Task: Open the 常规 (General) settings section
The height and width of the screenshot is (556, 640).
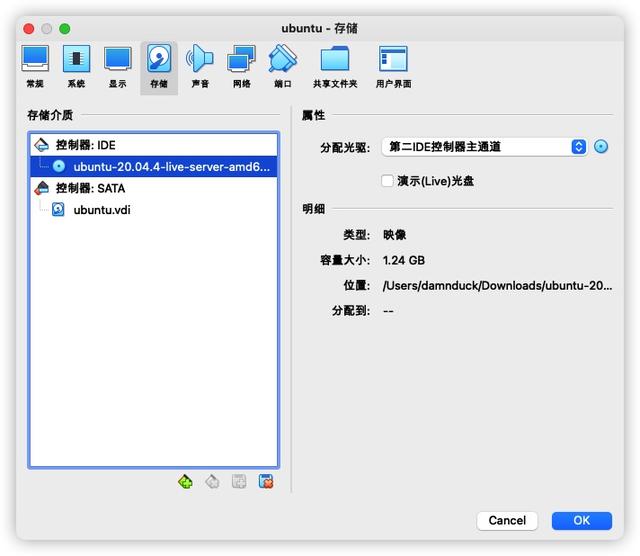Action: [35, 68]
